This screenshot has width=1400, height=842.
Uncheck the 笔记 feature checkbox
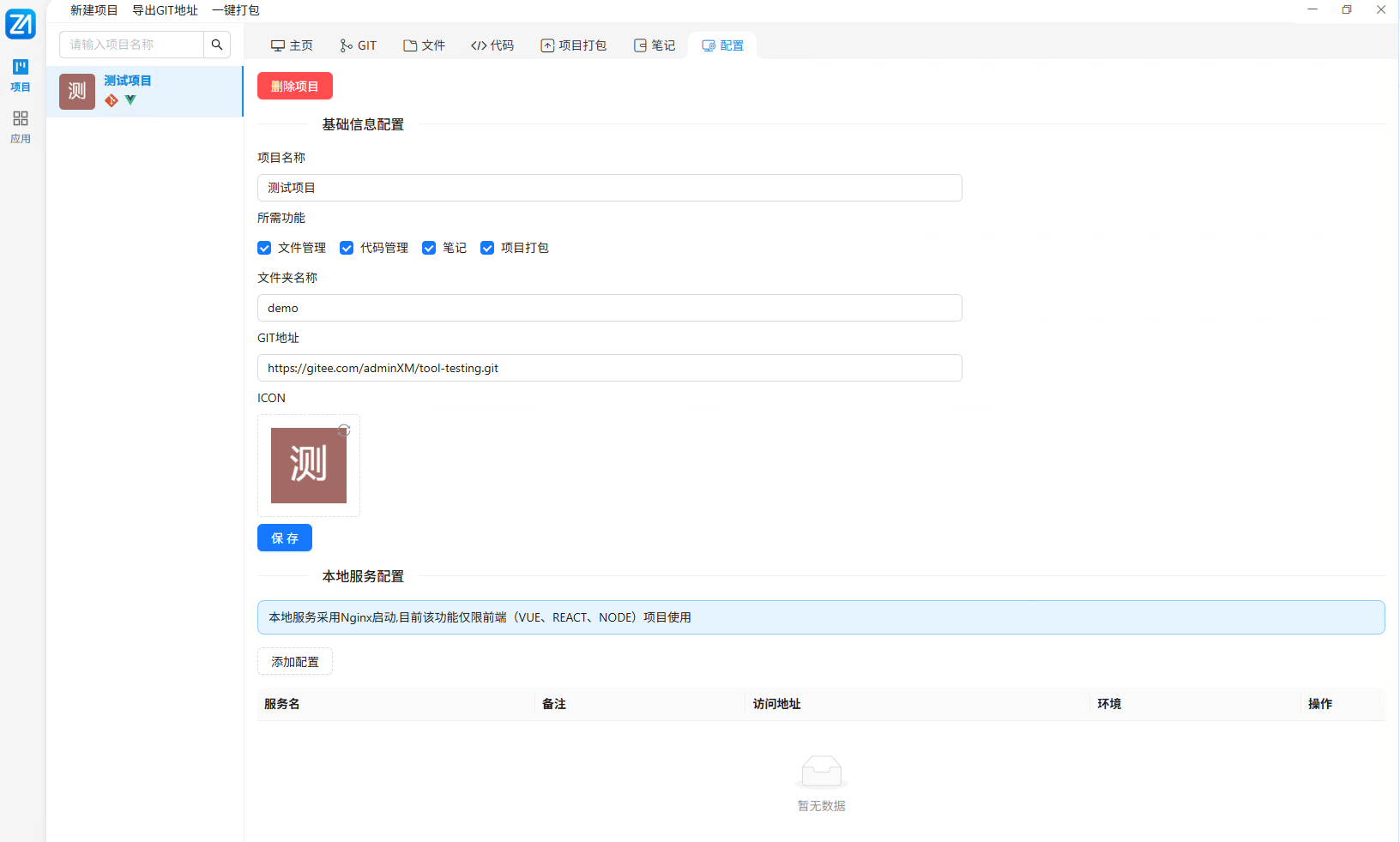point(429,248)
